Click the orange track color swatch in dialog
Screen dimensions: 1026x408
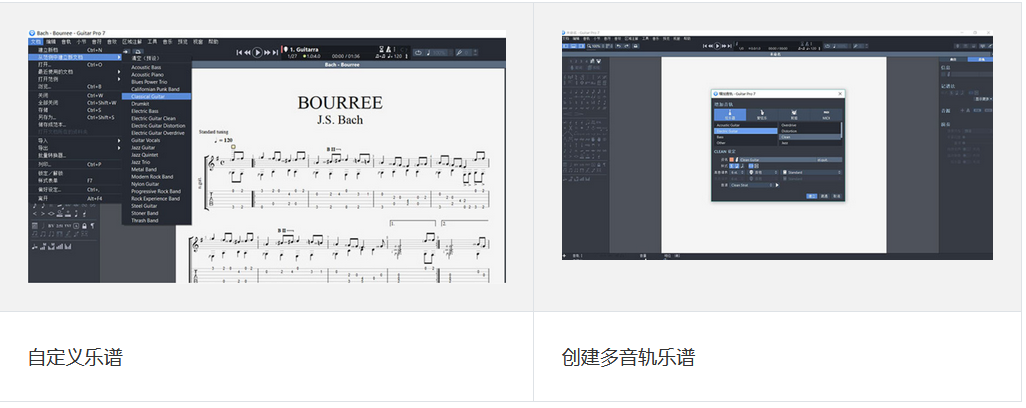[x=732, y=160]
